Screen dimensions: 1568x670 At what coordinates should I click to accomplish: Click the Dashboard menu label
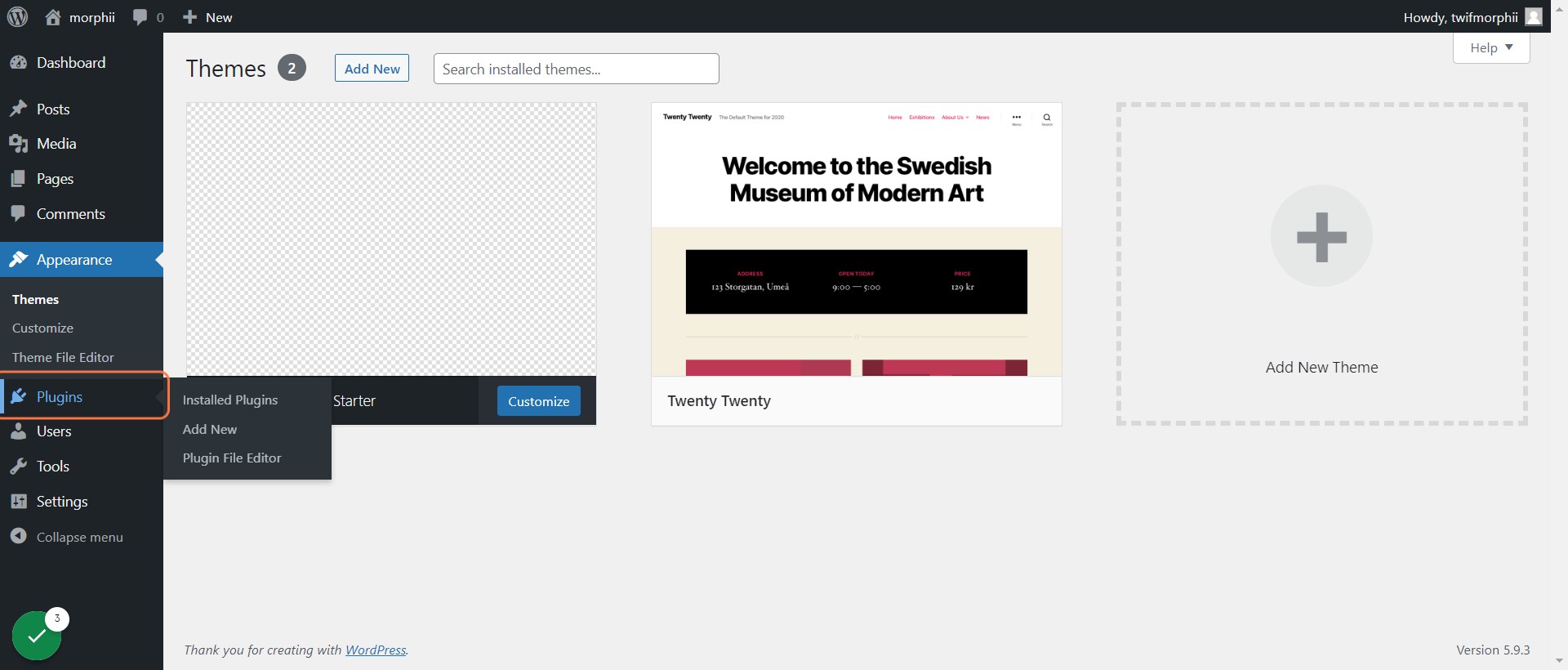(71, 63)
